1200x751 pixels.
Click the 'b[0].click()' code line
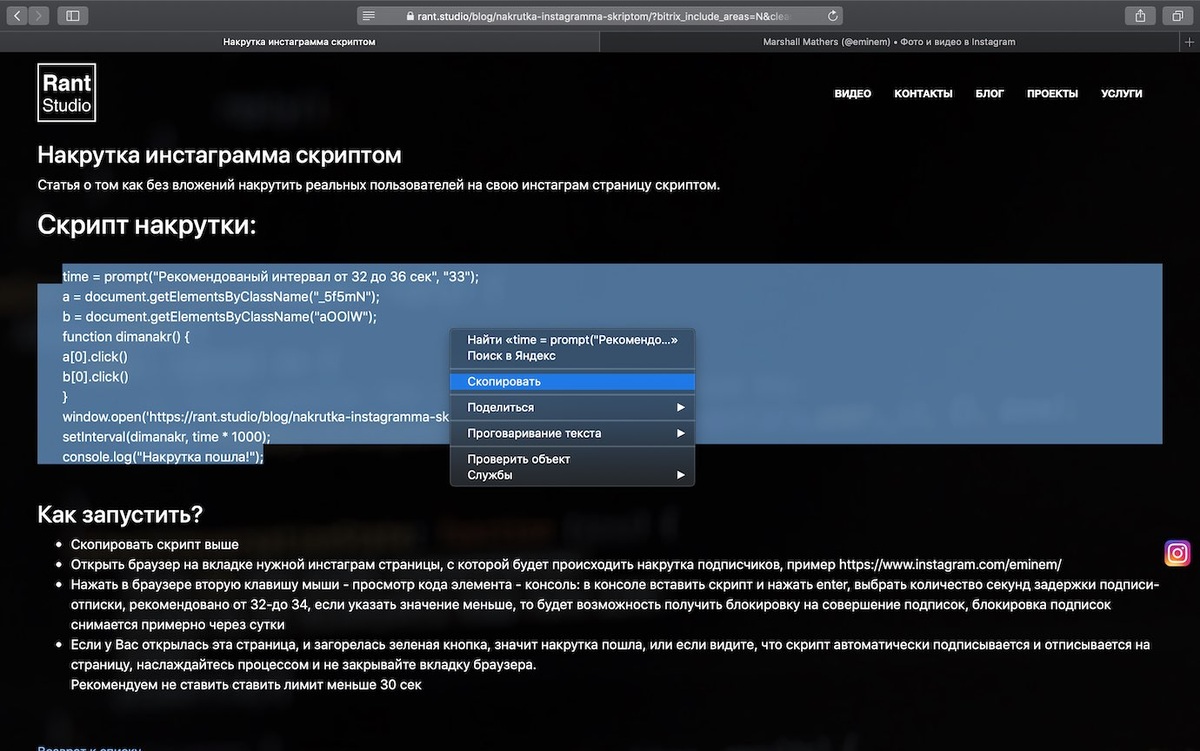point(95,377)
